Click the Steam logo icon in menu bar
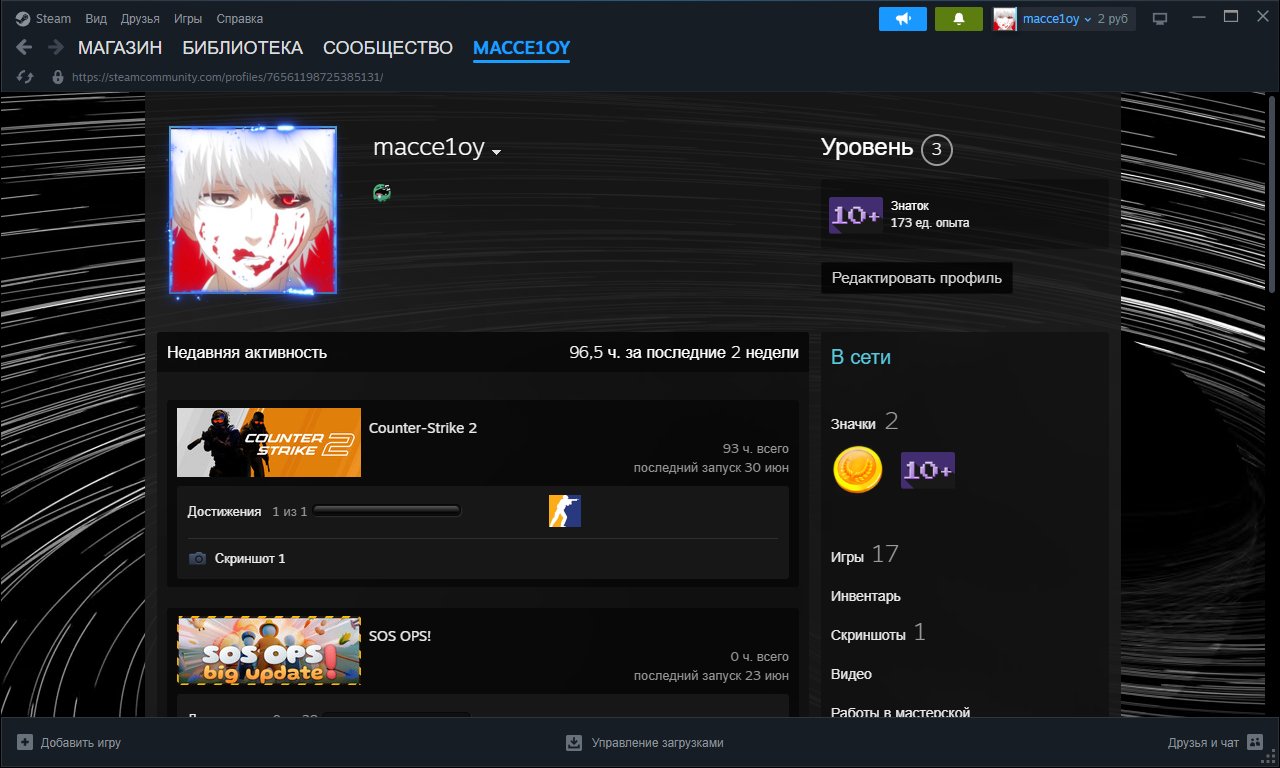 coord(23,18)
